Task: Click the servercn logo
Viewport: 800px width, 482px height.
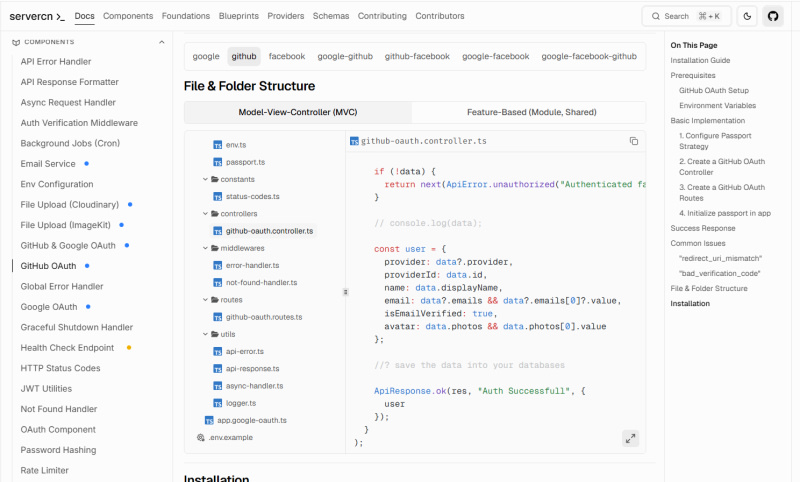Action: pos(37,16)
